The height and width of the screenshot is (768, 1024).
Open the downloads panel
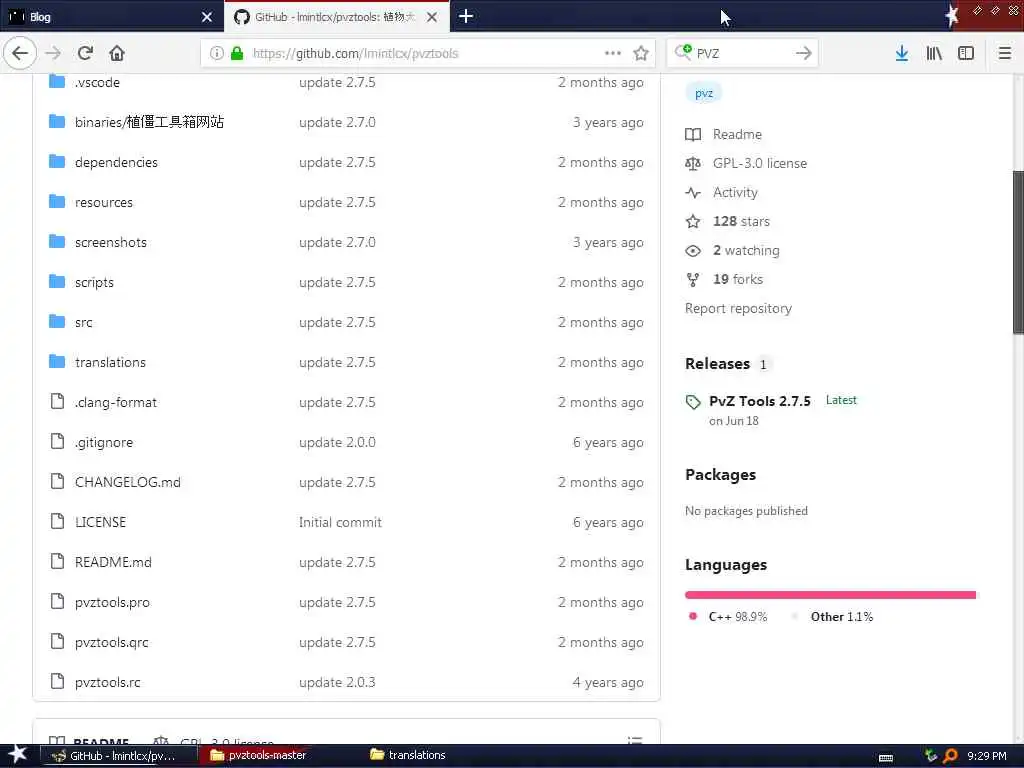901,53
